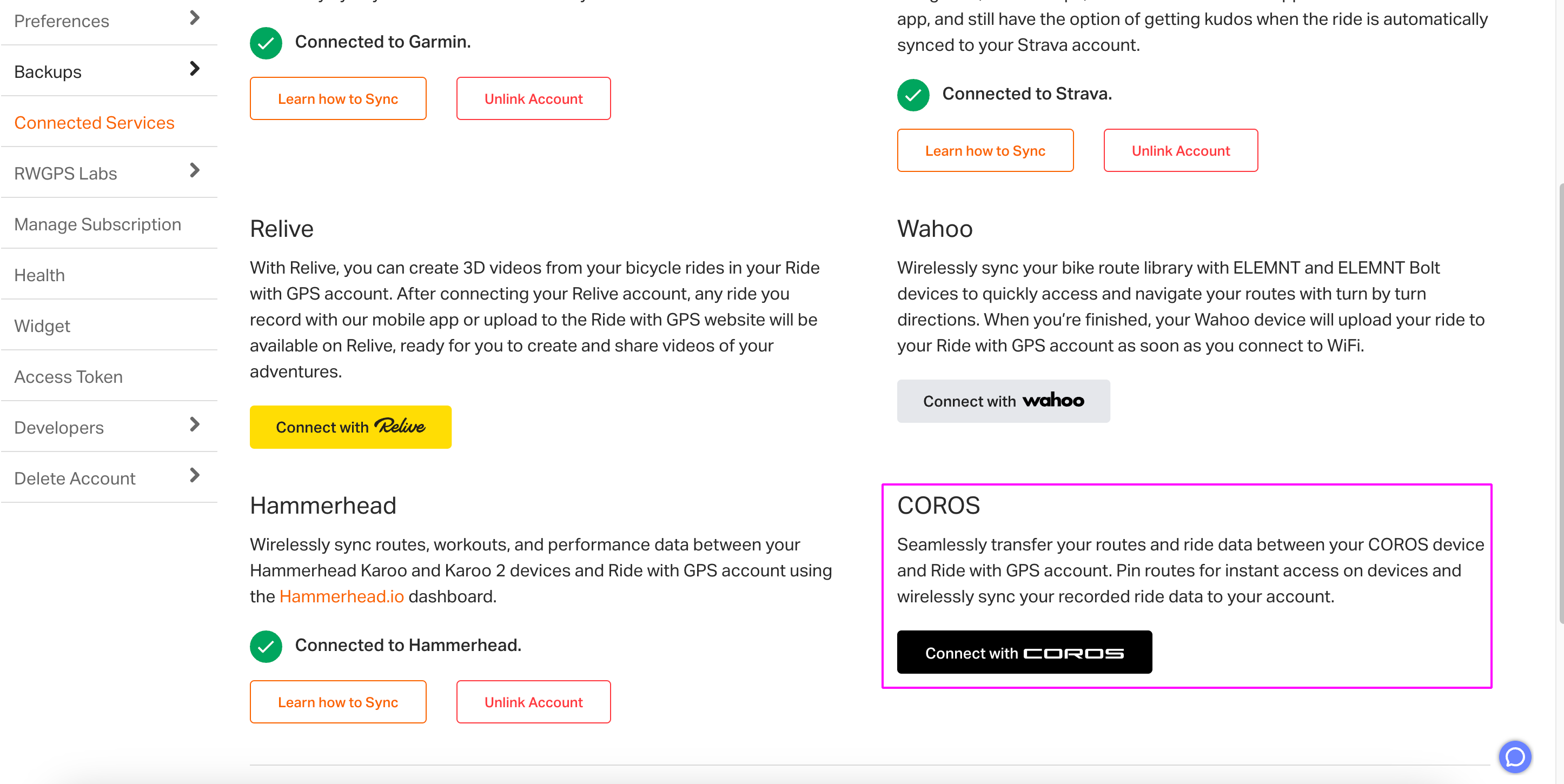This screenshot has height=784, width=1564.
Task: Expand the Preferences chevron arrow
Action: tap(194, 18)
